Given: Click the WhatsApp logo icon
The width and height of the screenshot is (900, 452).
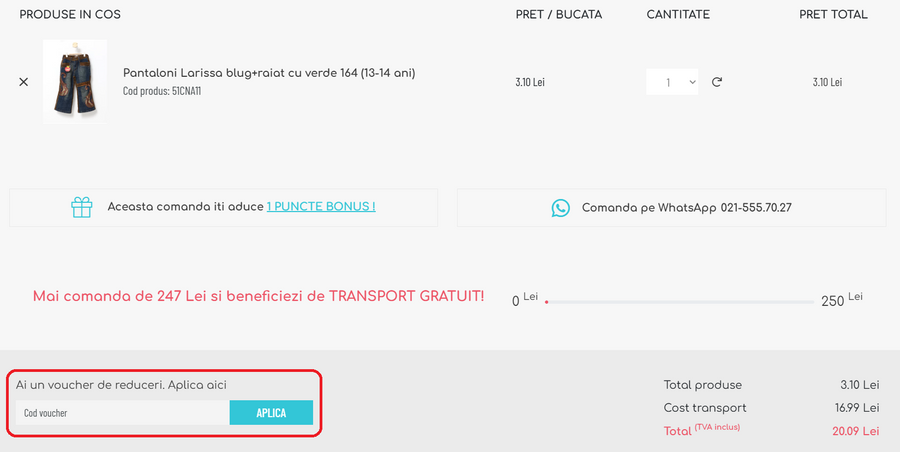Looking at the screenshot, I should [x=561, y=208].
